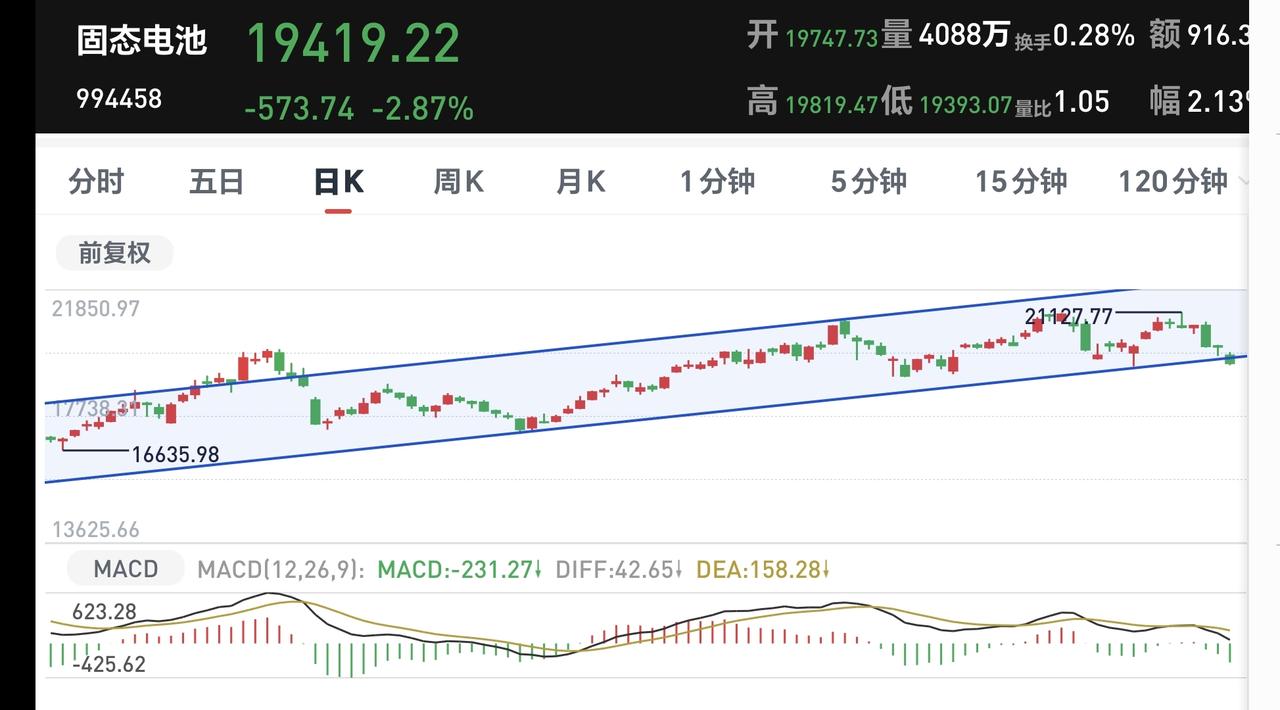Open the 周K chart tab
1280x710 pixels.
pos(459,182)
